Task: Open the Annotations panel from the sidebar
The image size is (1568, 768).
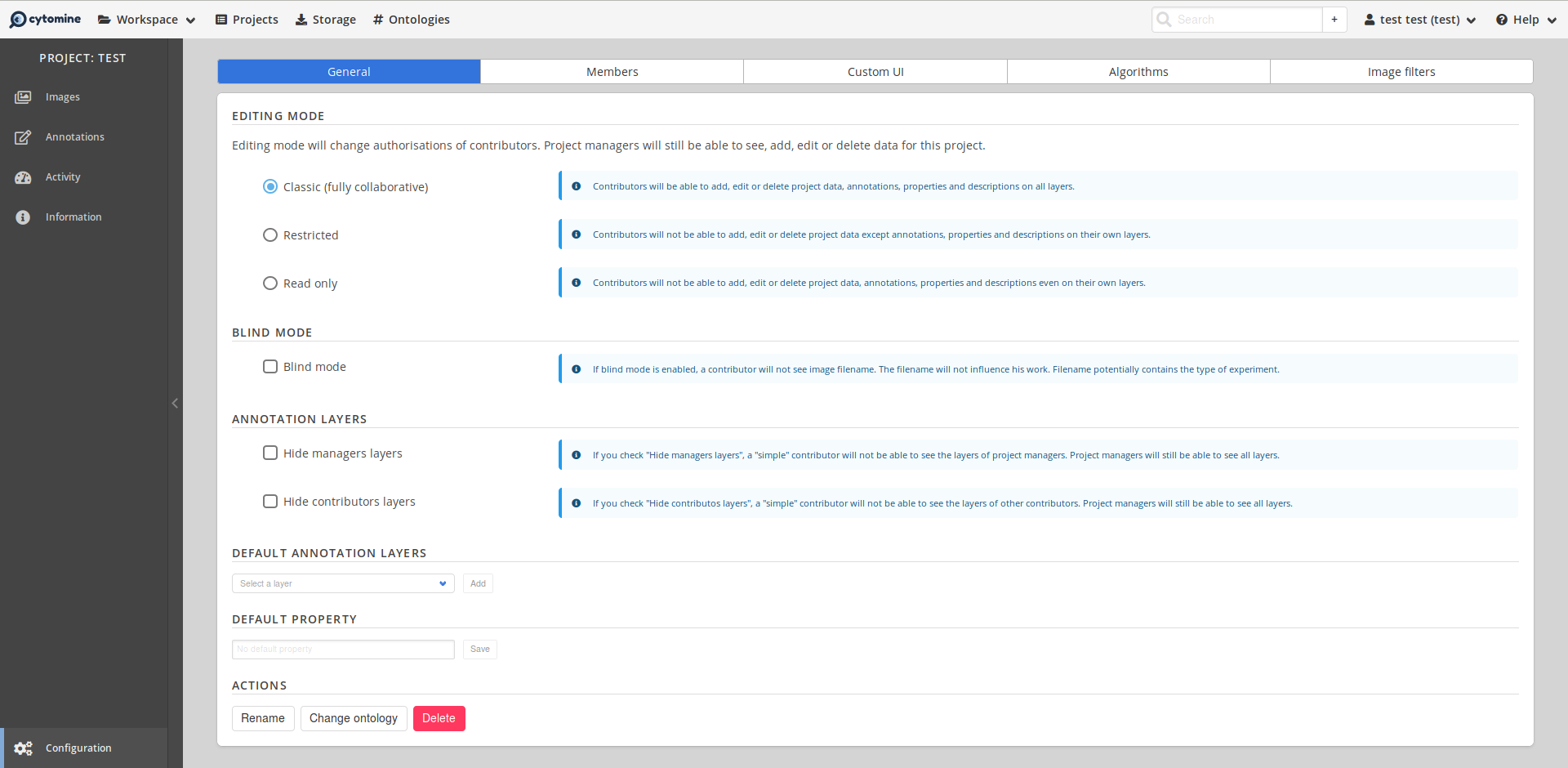Action: pyautogui.click(x=74, y=136)
